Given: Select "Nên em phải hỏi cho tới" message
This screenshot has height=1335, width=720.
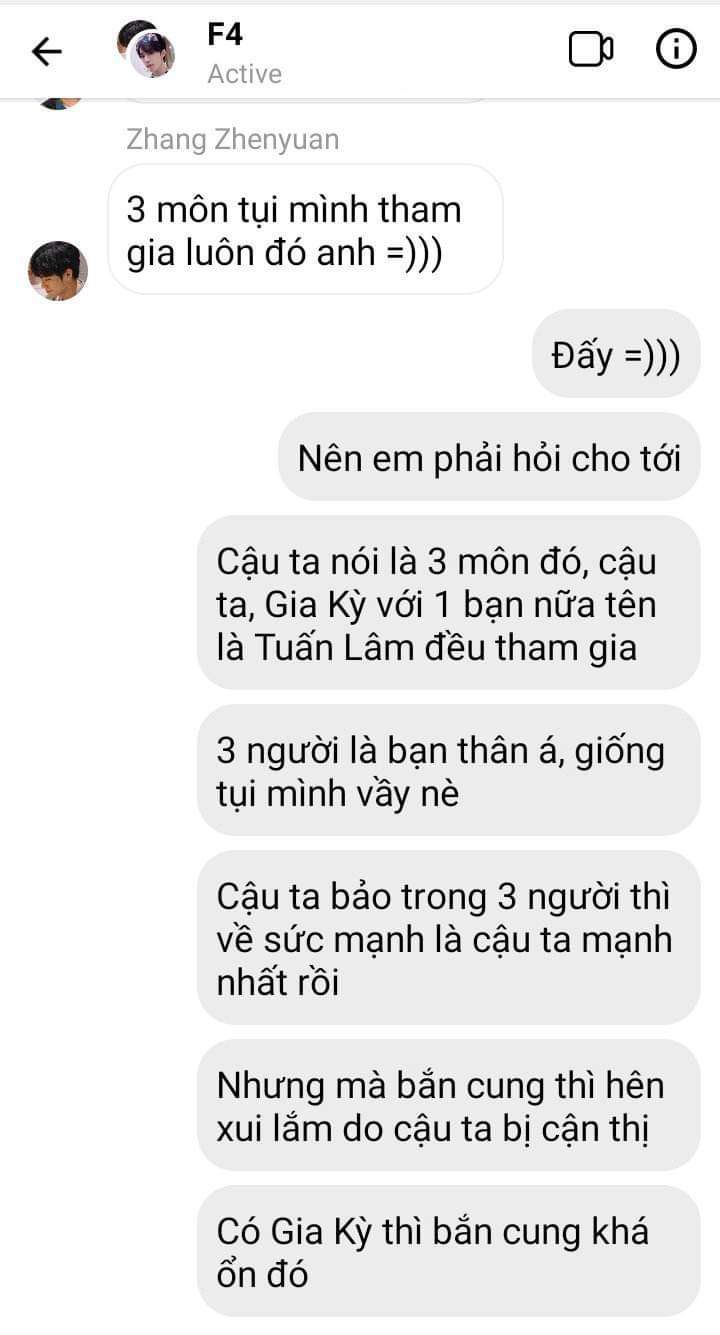Looking at the screenshot, I should click(x=490, y=457).
